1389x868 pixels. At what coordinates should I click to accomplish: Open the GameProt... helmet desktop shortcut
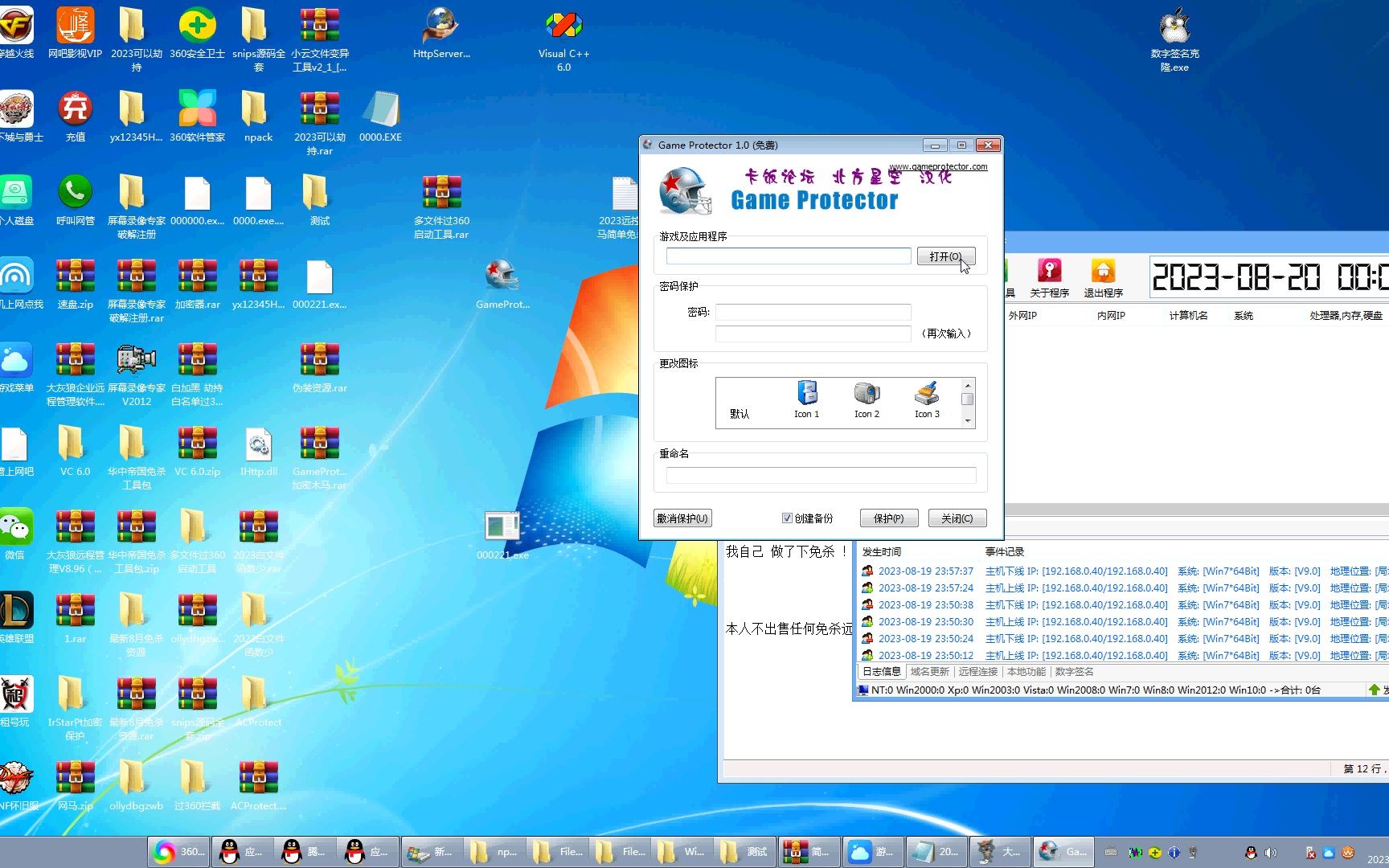pos(502,284)
